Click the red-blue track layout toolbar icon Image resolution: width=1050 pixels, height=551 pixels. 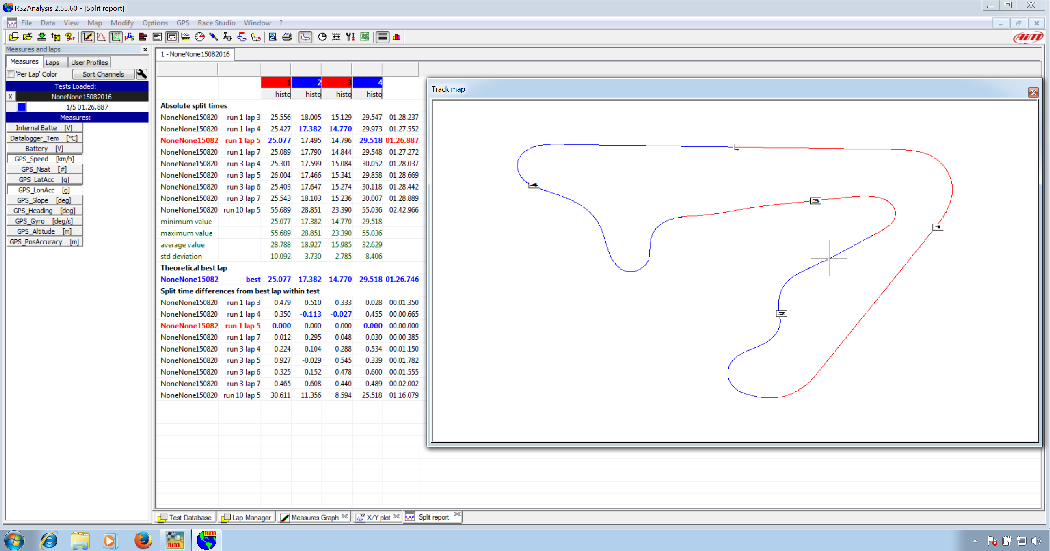point(241,37)
